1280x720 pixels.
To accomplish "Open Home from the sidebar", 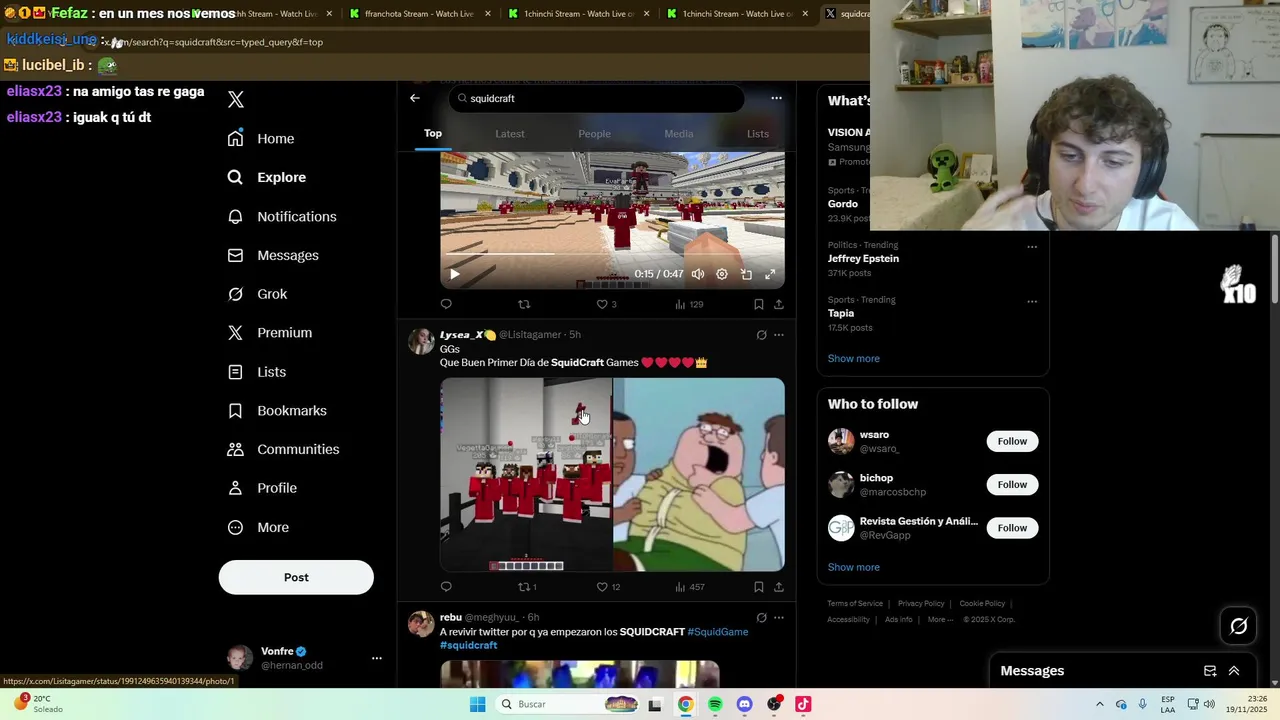I will pyautogui.click(x=261, y=138).
